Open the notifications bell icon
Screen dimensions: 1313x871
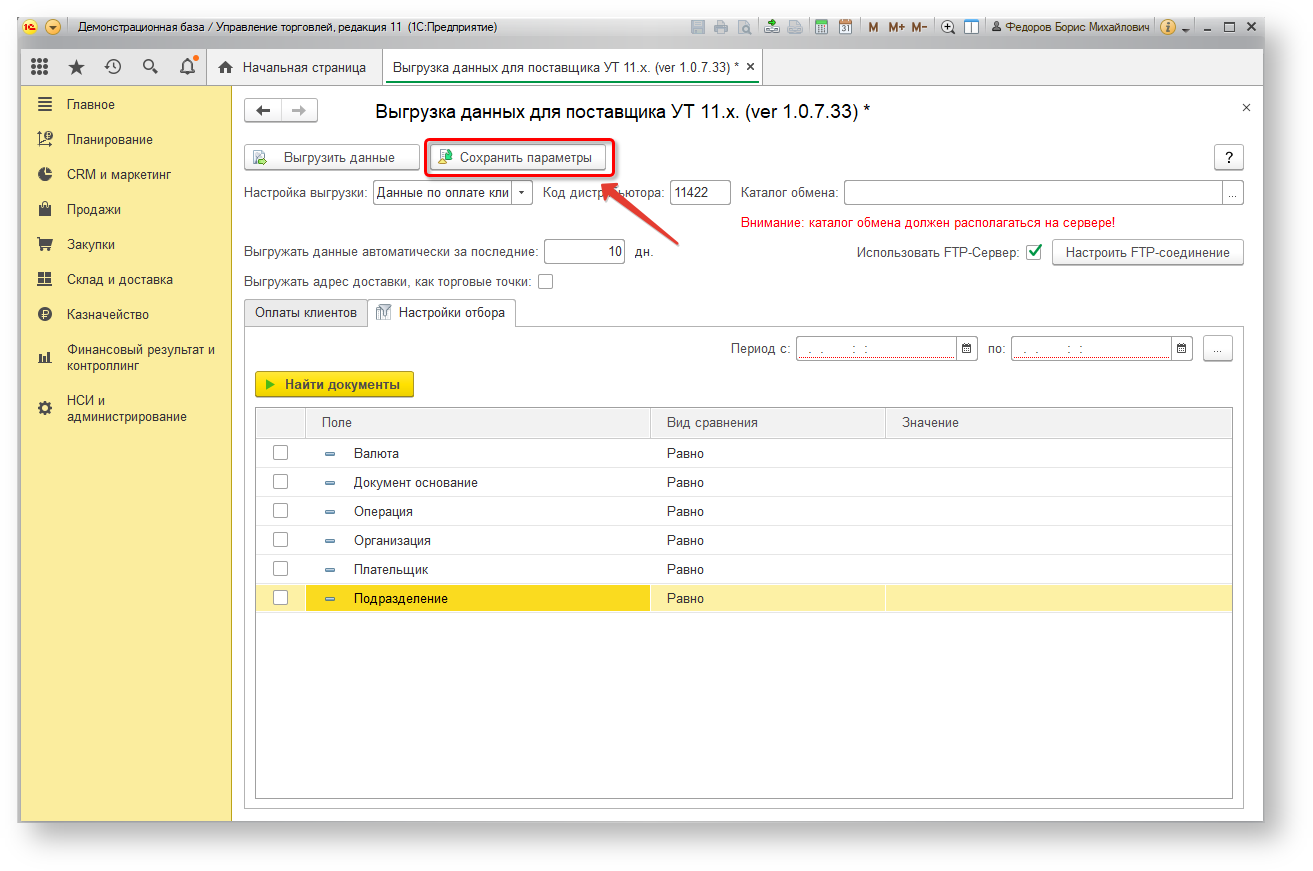pyautogui.click(x=187, y=67)
